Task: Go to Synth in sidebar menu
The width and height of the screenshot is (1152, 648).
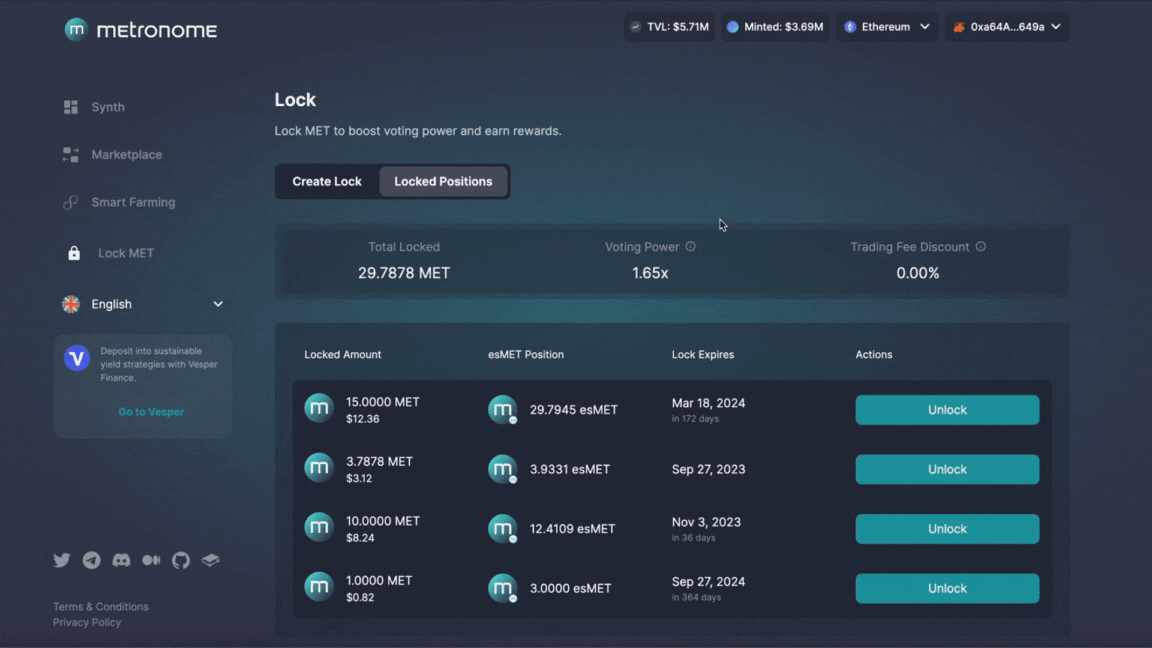Action: coord(108,107)
